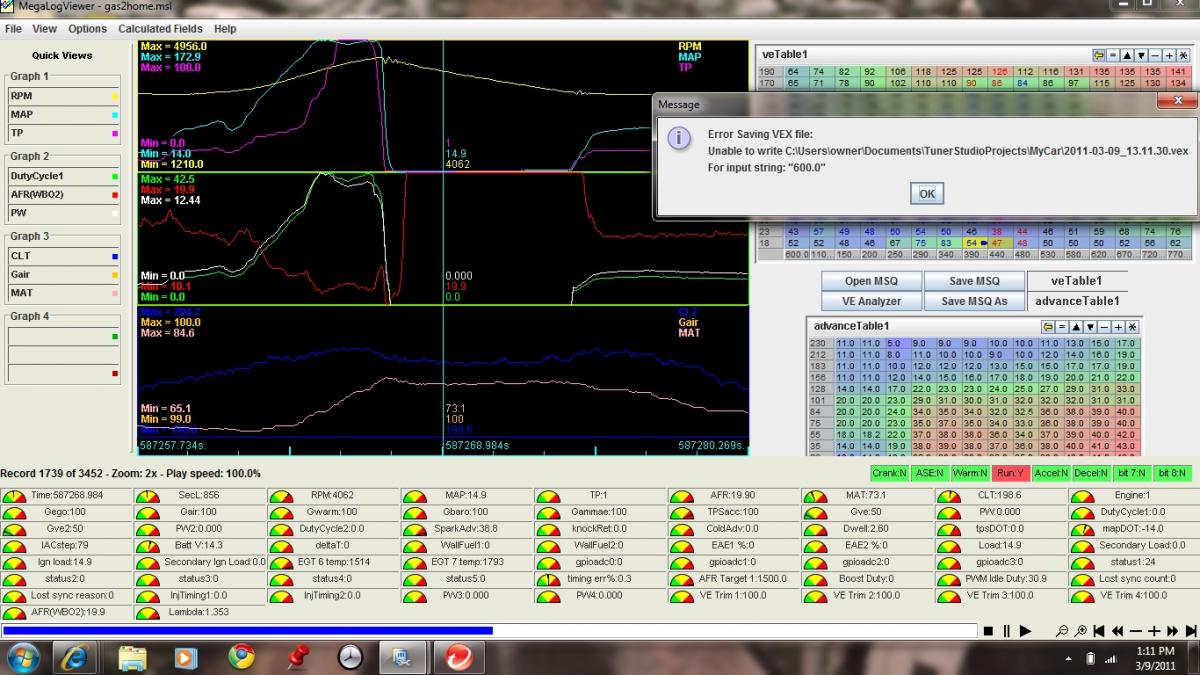1200x675 pixels.
Task: Open the Options menu
Action: pyautogui.click(x=87, y=29)
